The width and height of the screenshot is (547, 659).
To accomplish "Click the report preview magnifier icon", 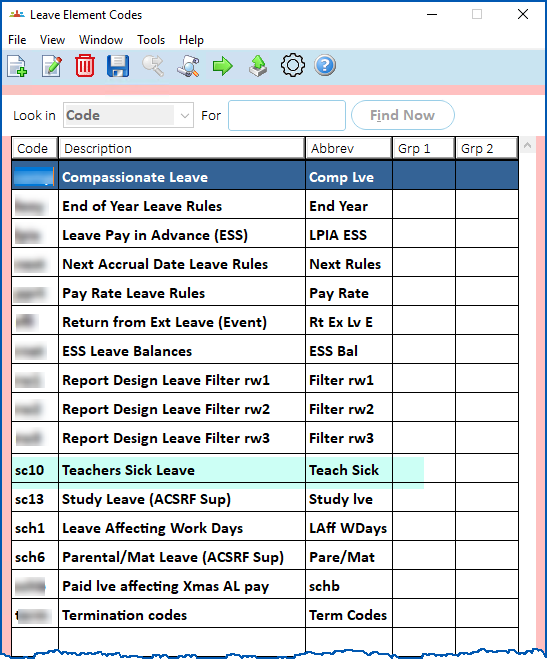I will coord(188,66).
